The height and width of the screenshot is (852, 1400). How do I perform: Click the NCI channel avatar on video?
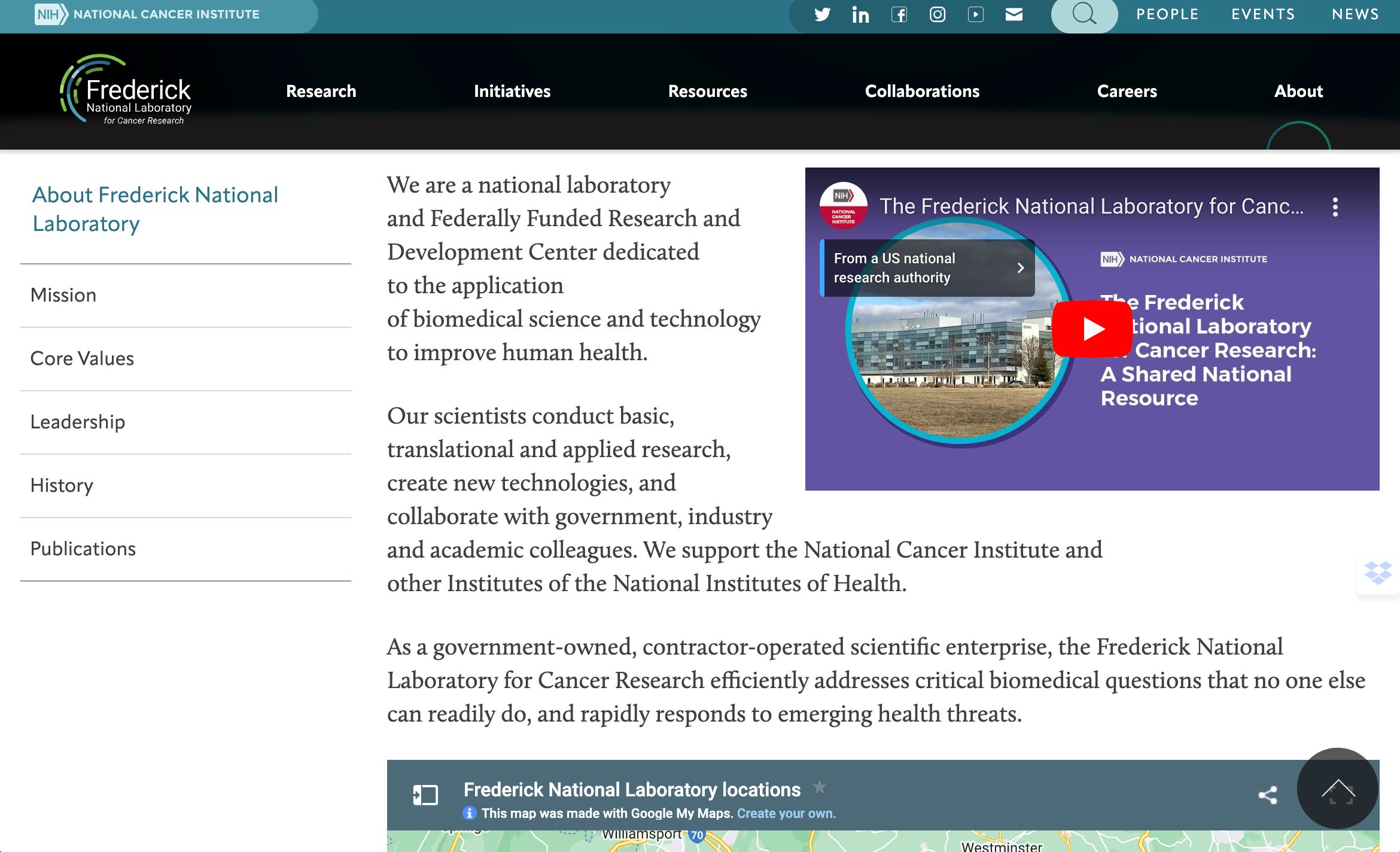[x=844, y=206]
